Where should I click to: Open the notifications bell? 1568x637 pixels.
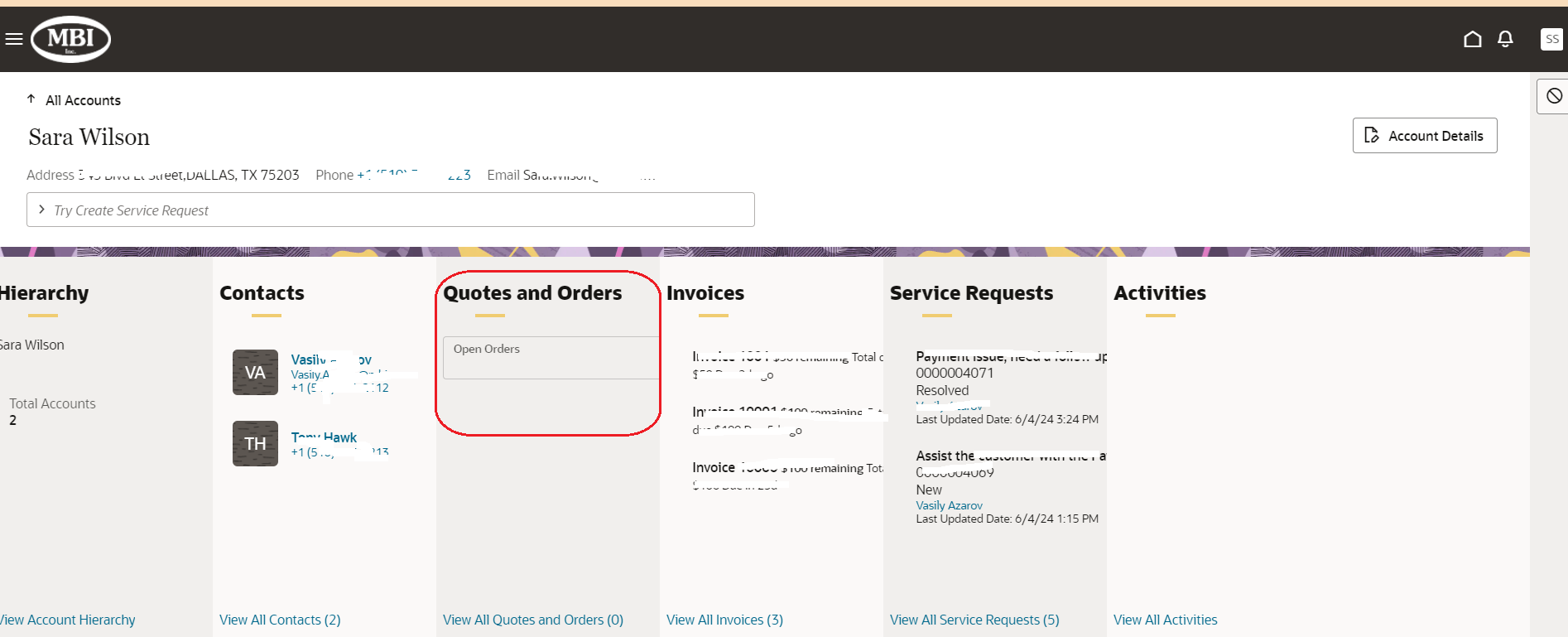(1505, 39)
